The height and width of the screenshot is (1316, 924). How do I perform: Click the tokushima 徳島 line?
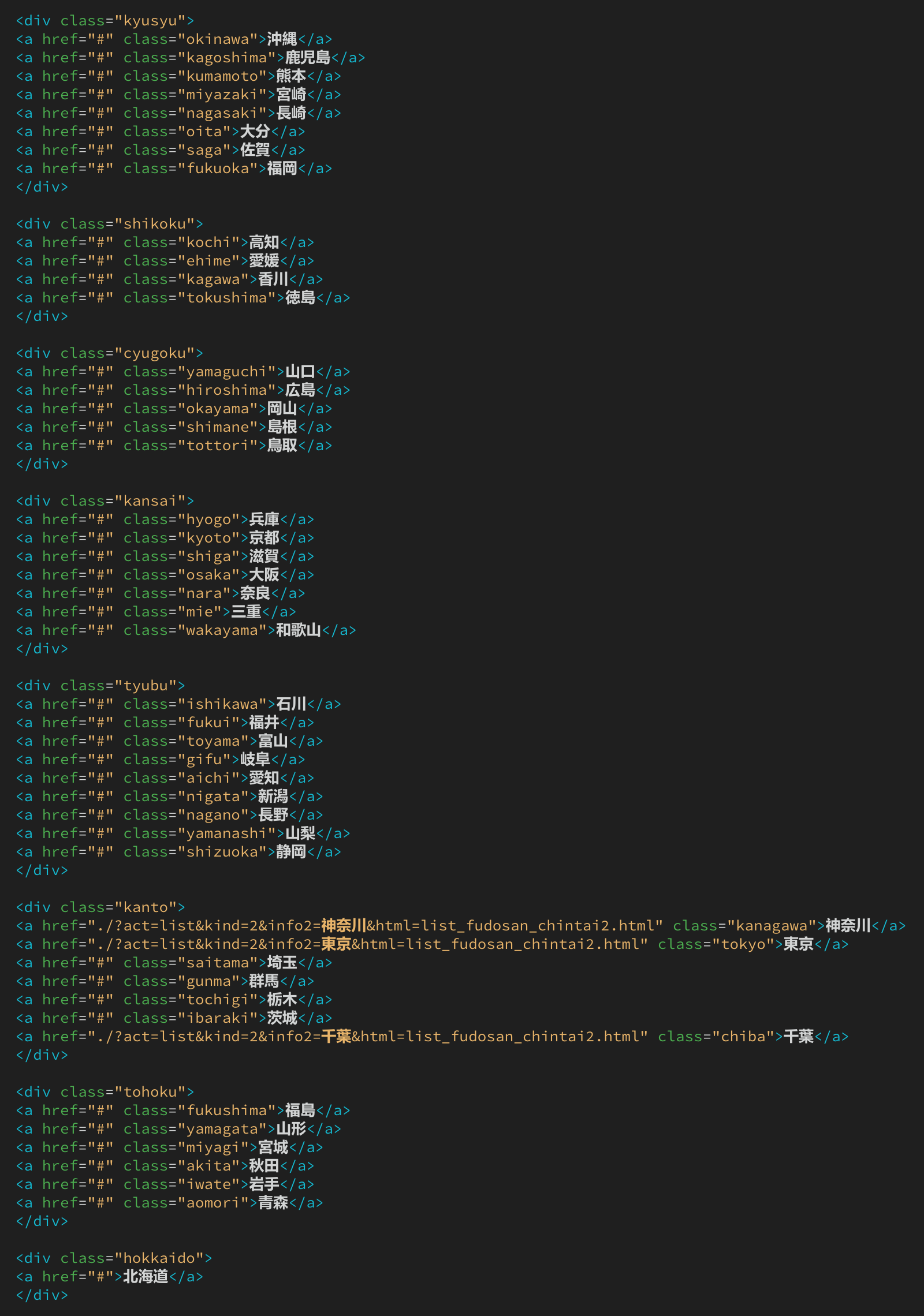click(183, 298)
